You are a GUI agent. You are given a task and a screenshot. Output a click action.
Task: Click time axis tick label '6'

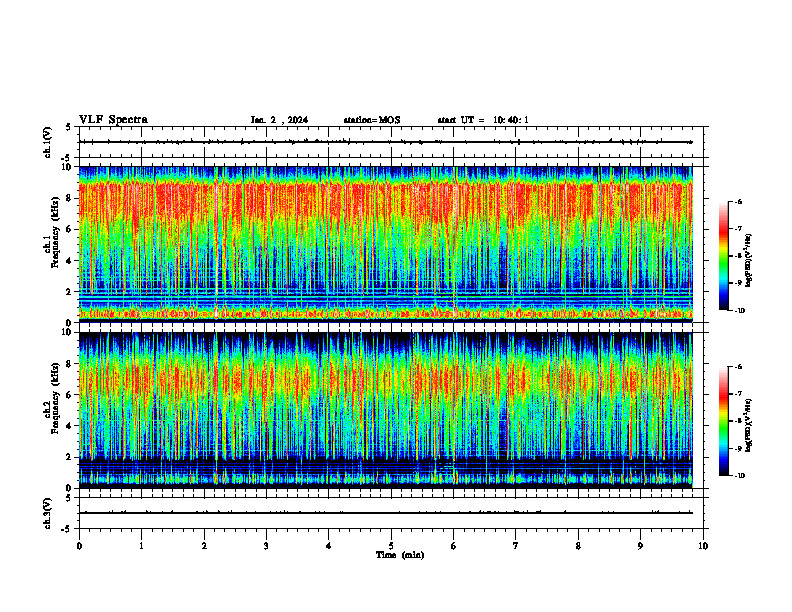(x=454, y=546)
